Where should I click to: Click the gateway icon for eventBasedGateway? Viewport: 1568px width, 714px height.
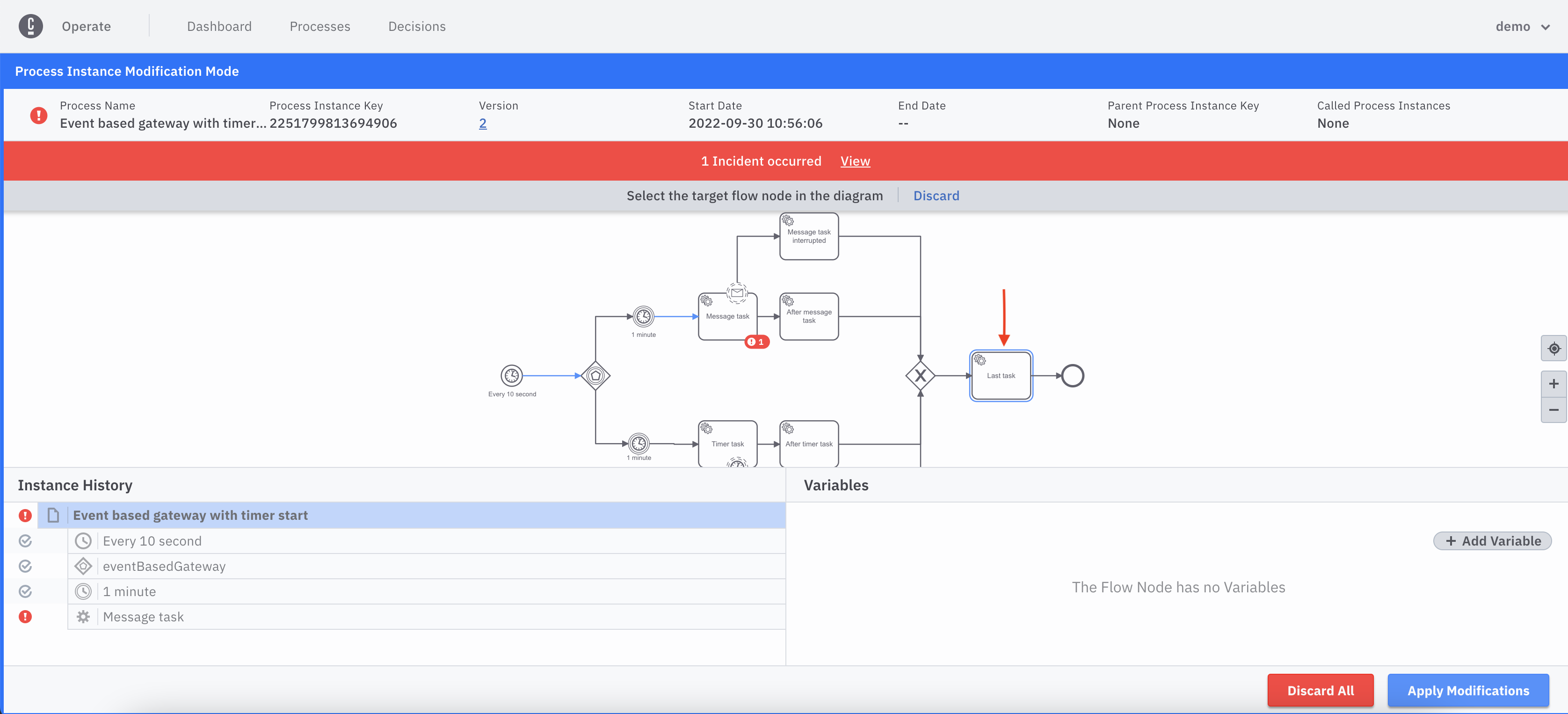(83, 566)
